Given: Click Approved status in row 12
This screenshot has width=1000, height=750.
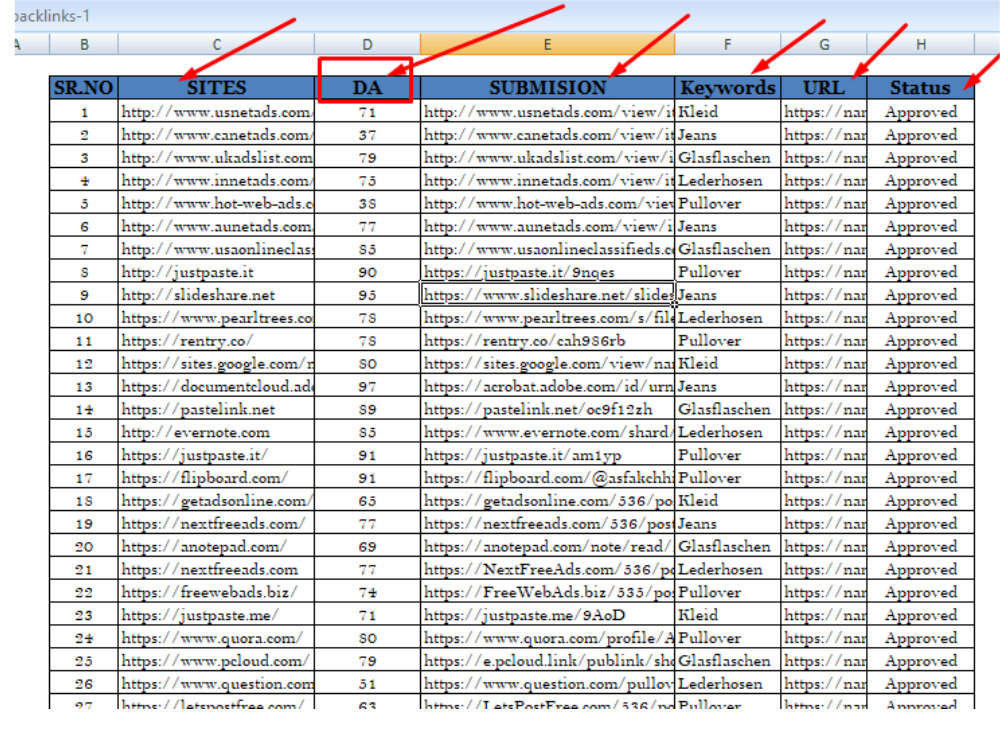Looking at the screenshot, I should coord(920,364).
